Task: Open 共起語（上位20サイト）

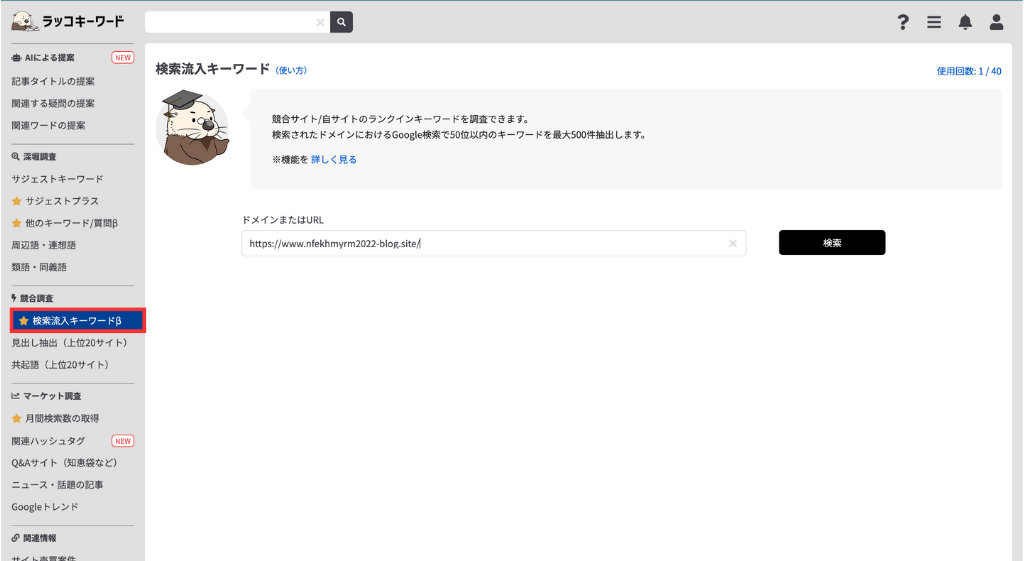Action: click(x=60, y=365)
